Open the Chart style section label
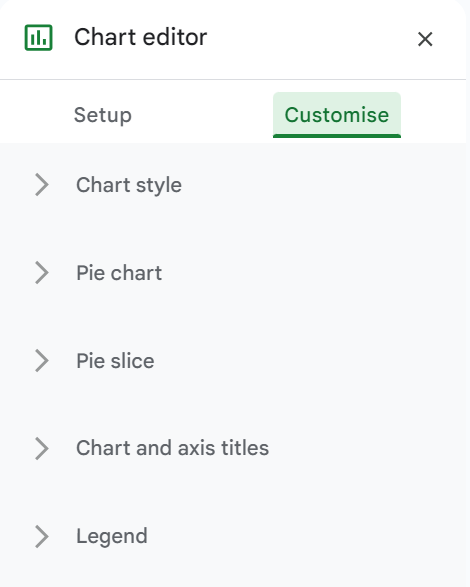470x587 pixels. [129, 185]
